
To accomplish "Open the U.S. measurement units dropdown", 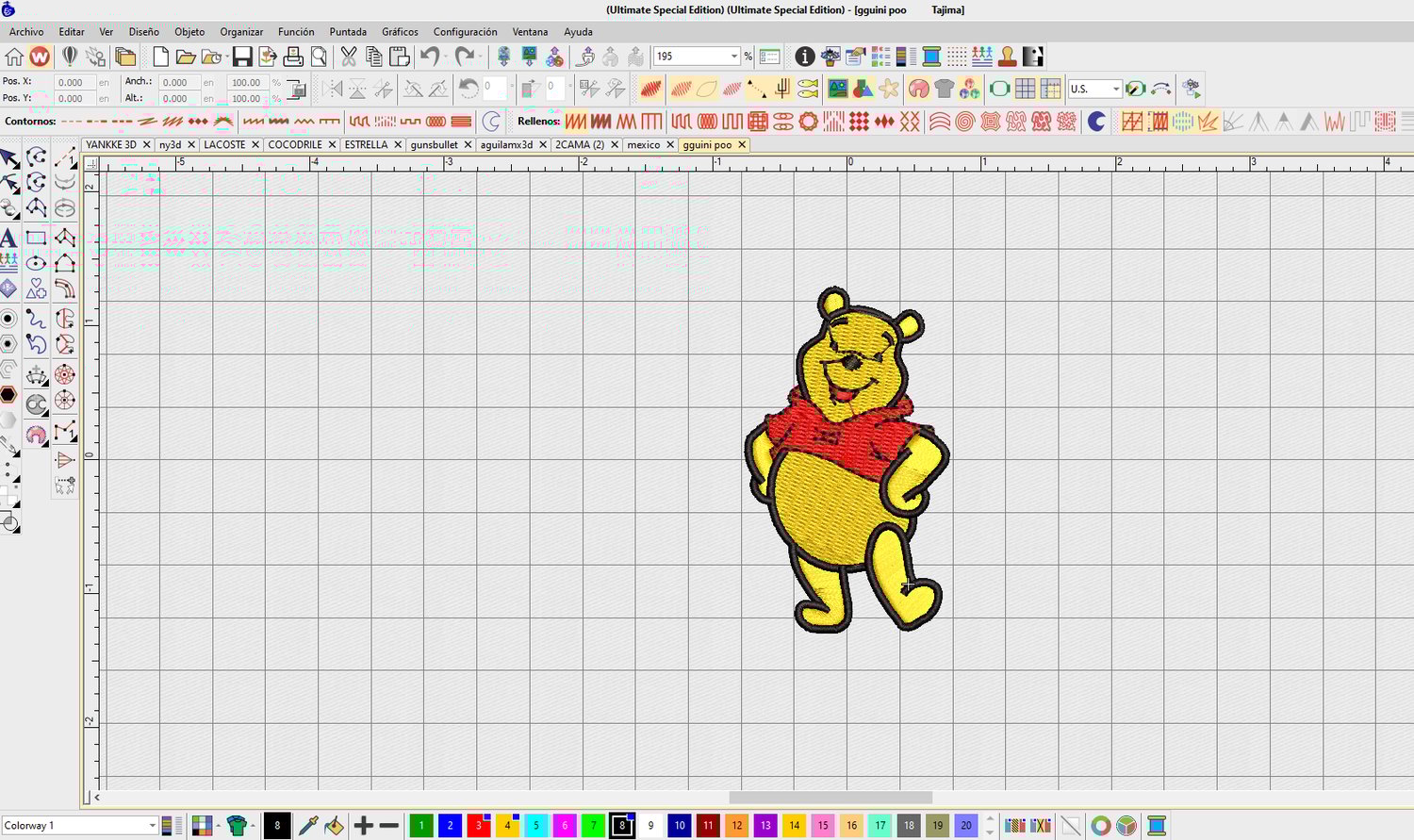I will click(1116, 89).
